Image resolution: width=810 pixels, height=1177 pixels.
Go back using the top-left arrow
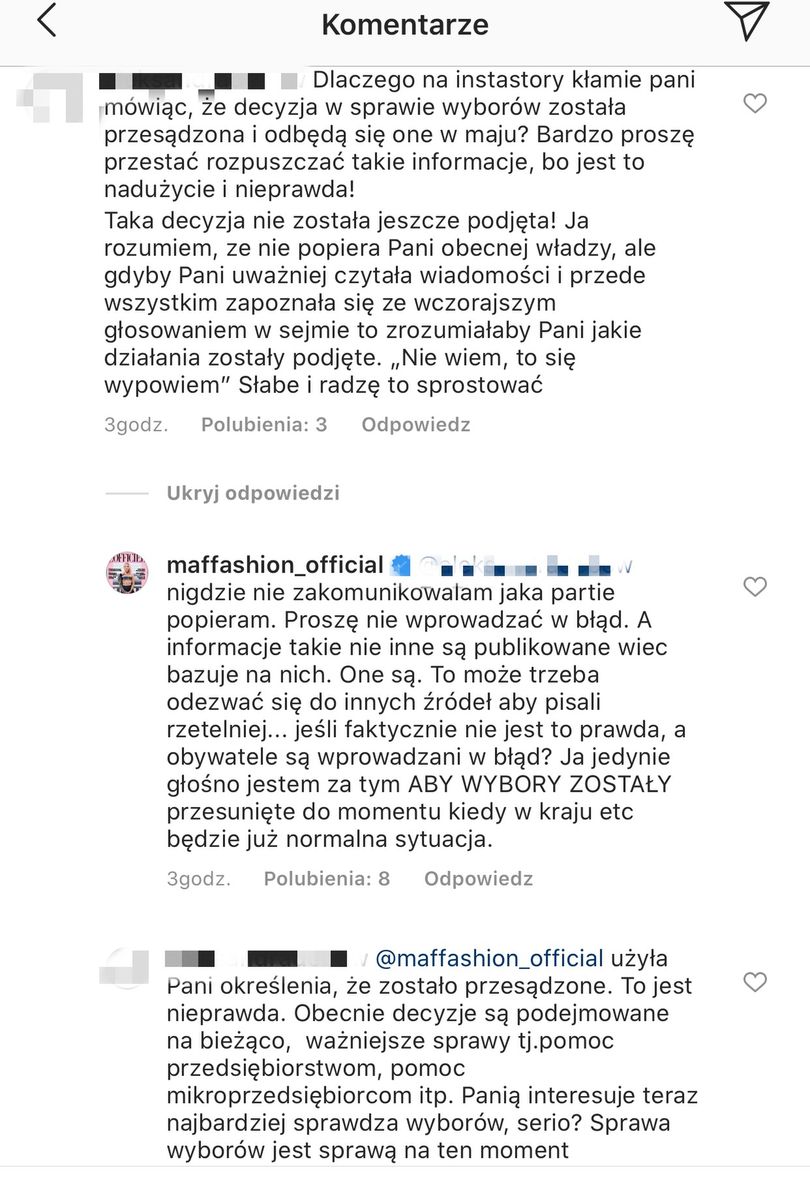(x=46, y=22)
